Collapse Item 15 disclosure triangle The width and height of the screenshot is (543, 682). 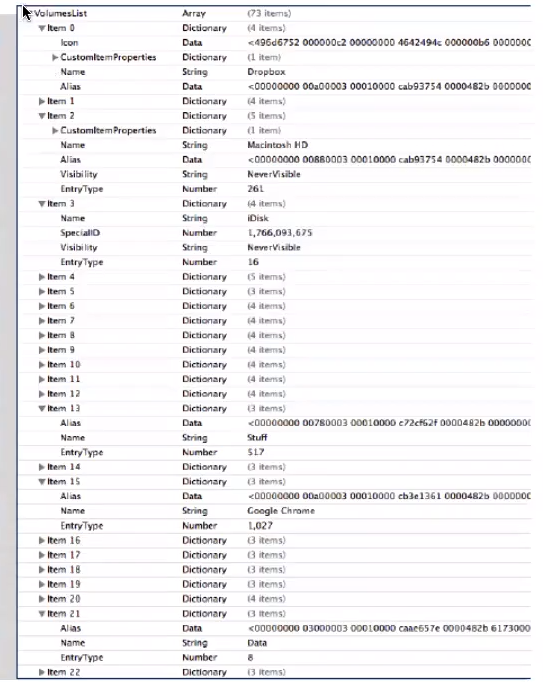tap(42, 482)
